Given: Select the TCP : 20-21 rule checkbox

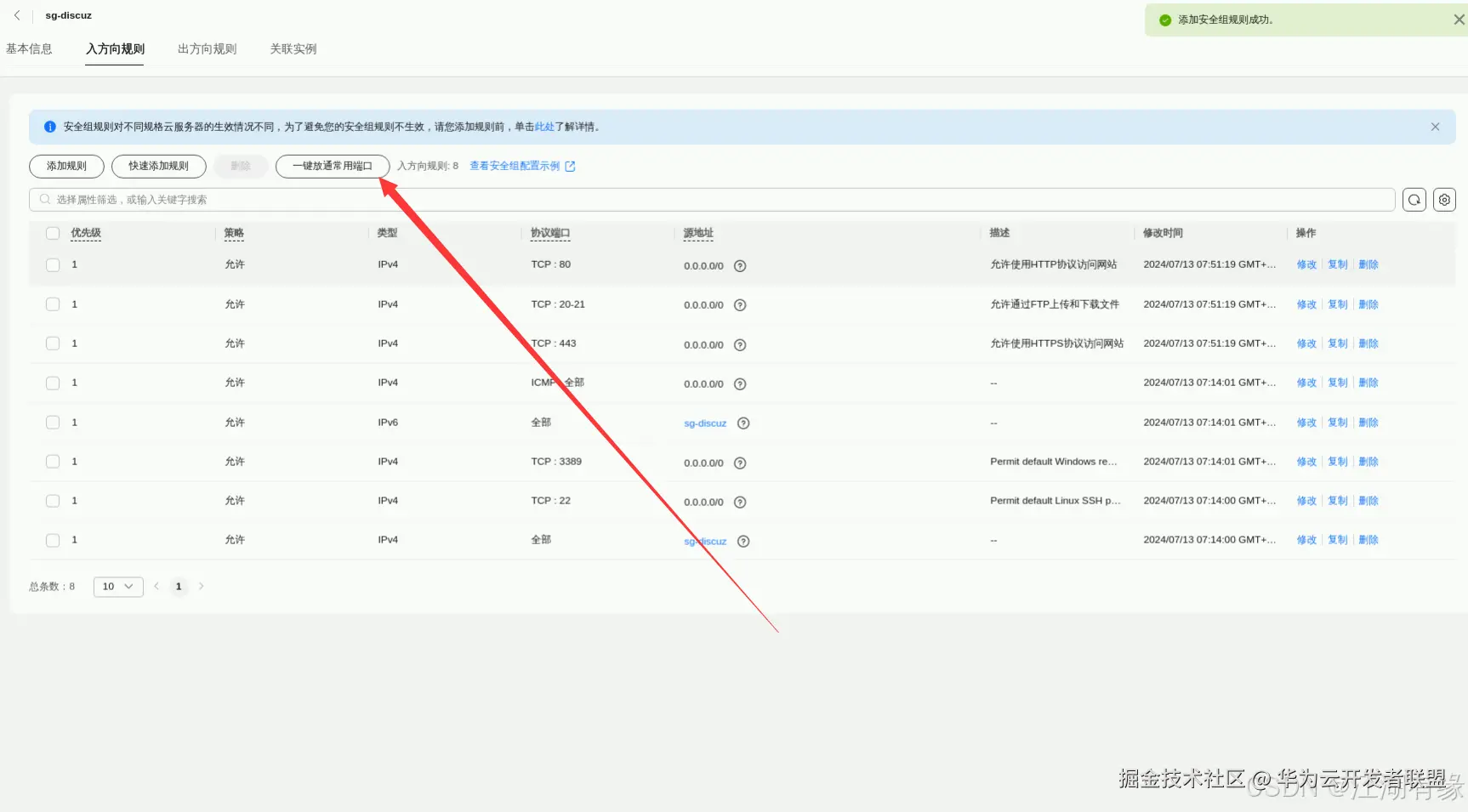Looking at the screenshot, I should (x=53, y=304).
